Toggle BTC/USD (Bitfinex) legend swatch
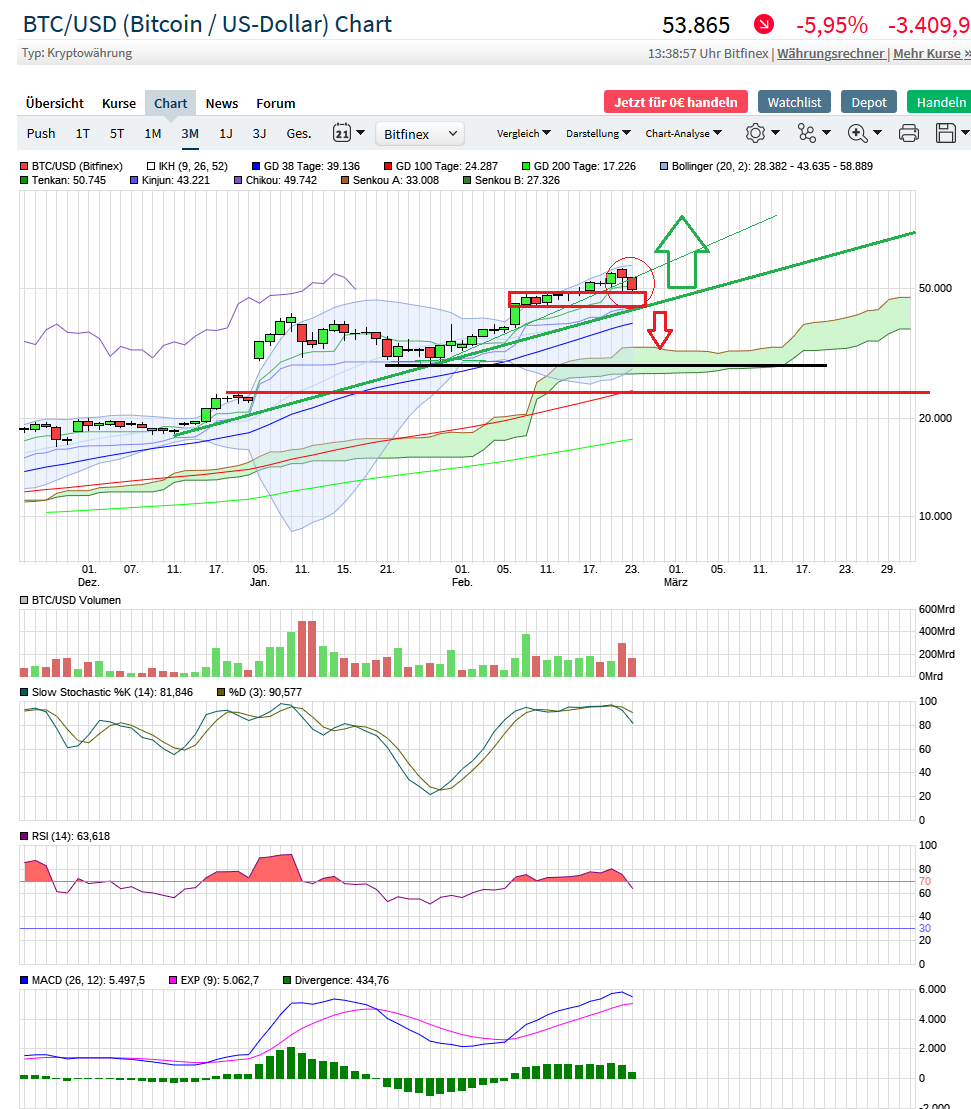Screen dimensions: 971x1109 24,166
